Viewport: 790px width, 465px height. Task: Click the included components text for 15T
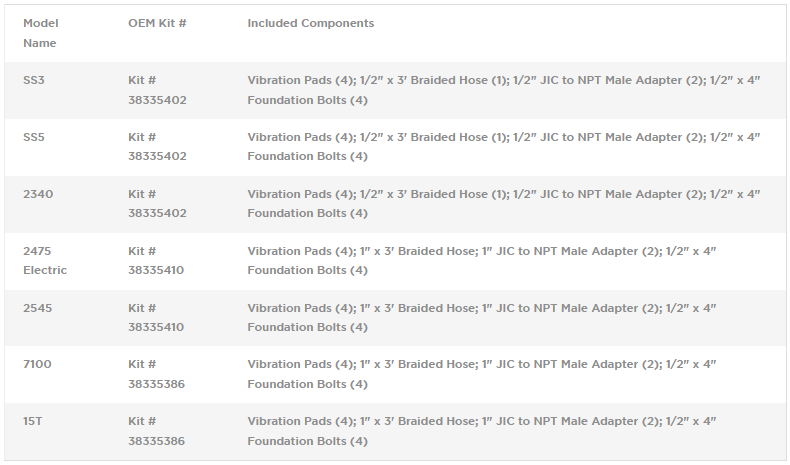pyautogui.click(x=481, y=432)
